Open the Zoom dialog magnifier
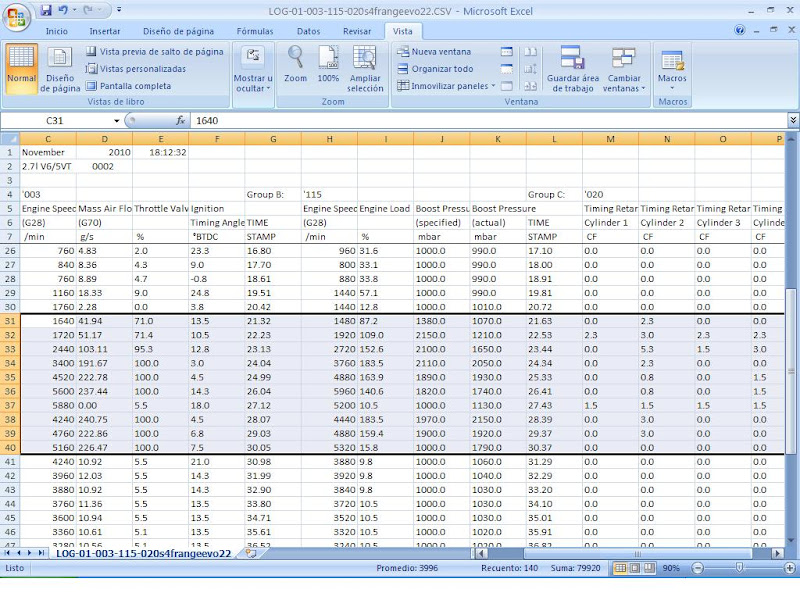The image size is (800, 600). point(295,64)
